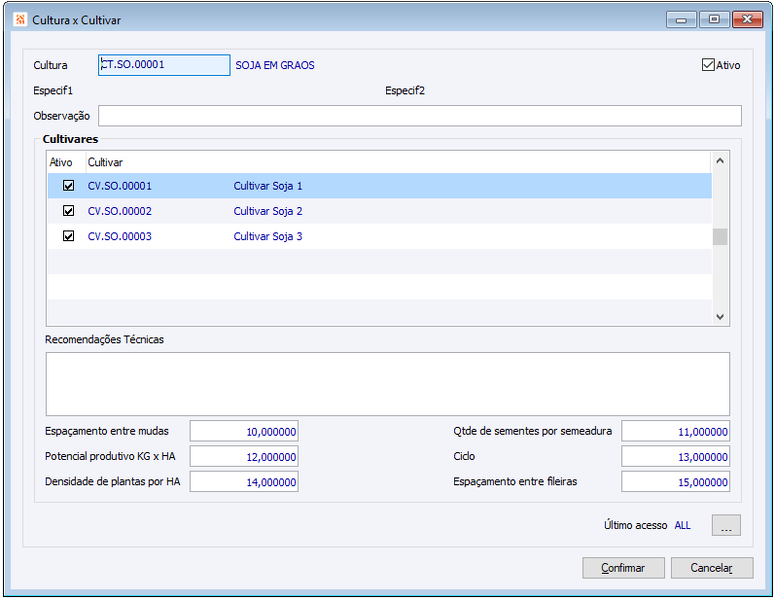Maximize the Cultura x Cultivar window
The width and height of the screenshot is (775, 600).
pyautogui.click(x=714, y=20)
